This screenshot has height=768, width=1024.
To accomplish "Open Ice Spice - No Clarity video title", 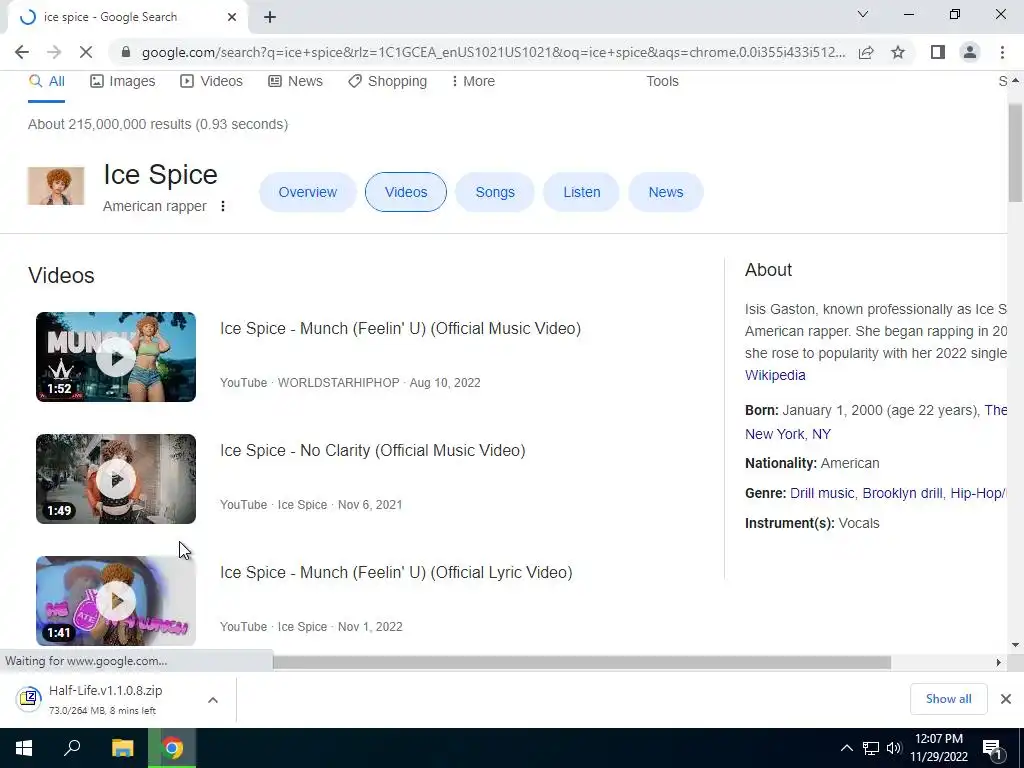I will coord(372,451).
